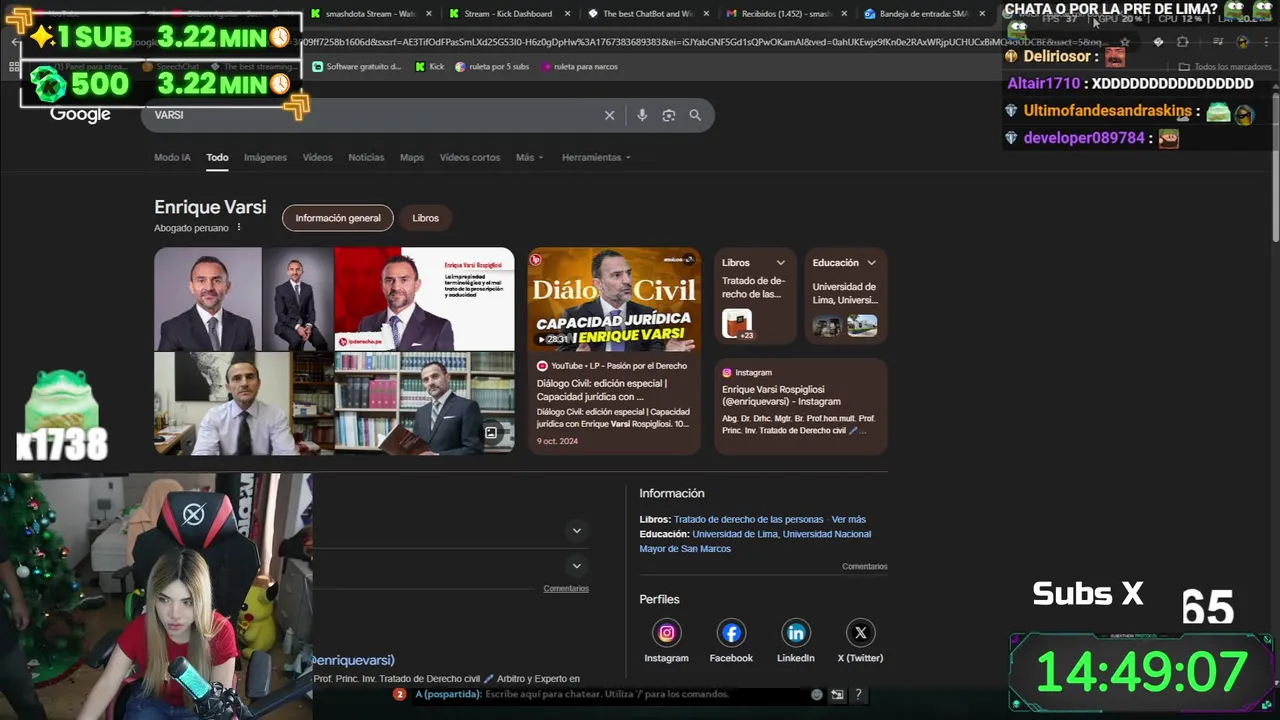Screen dimensions: 1280x720
Task: Open the LinkedIn profile icon
Action: coord(796,633)
